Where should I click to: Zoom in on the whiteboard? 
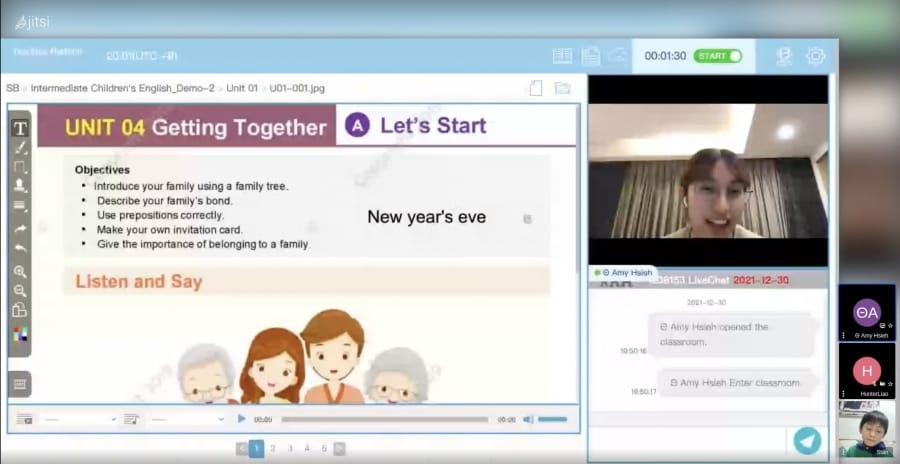tap(20, 272)
